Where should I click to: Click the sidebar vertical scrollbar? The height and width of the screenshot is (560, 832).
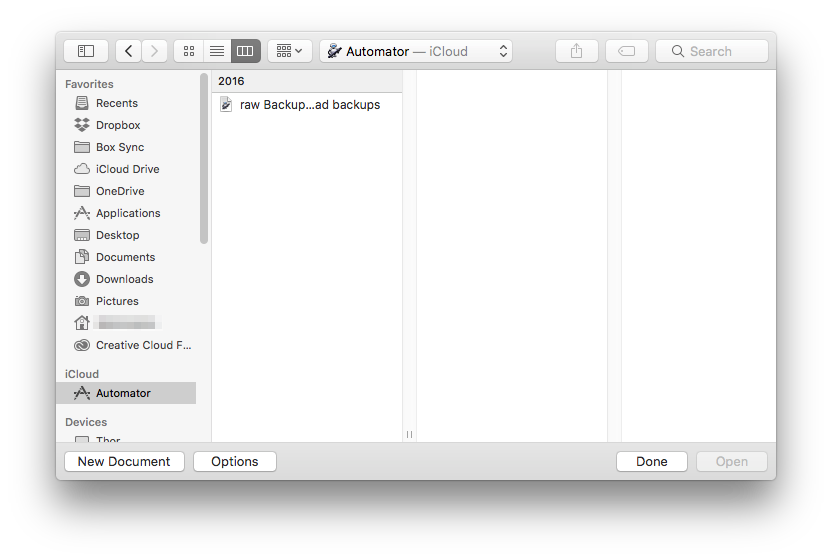(x=204, y=159)
